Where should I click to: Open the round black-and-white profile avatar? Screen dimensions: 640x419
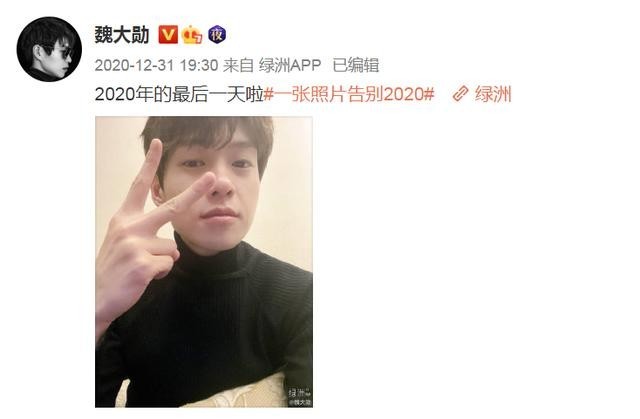point(49,49)
